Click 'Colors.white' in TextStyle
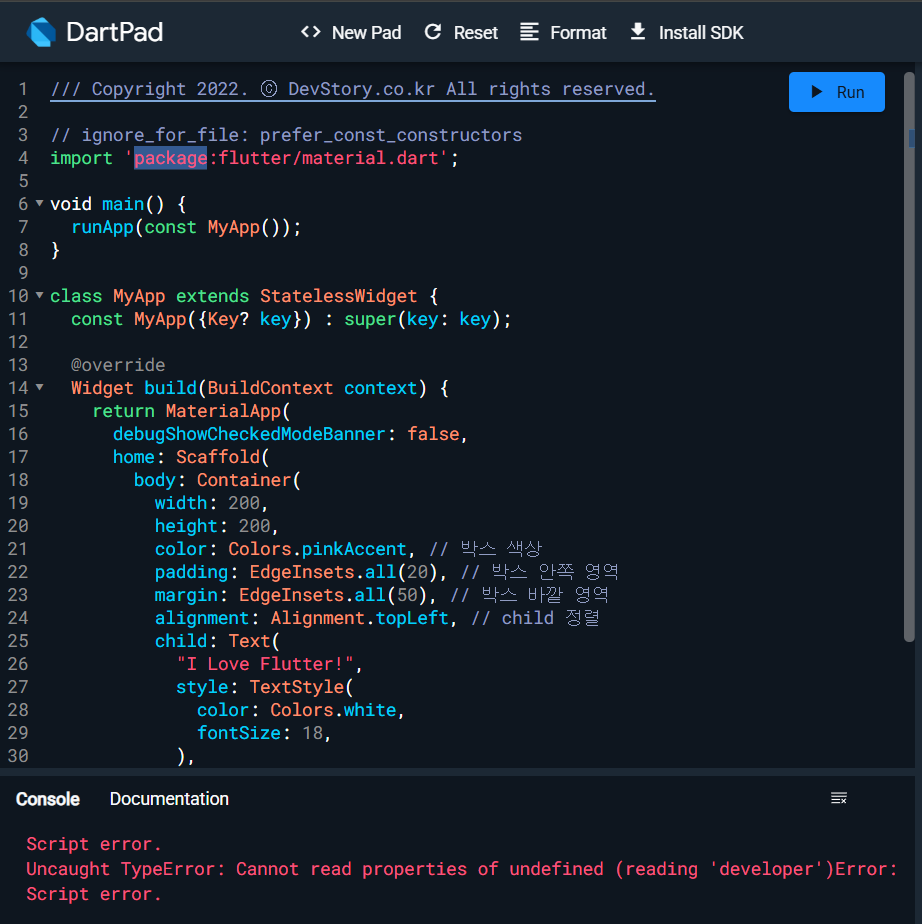 (x=333, y=710)
